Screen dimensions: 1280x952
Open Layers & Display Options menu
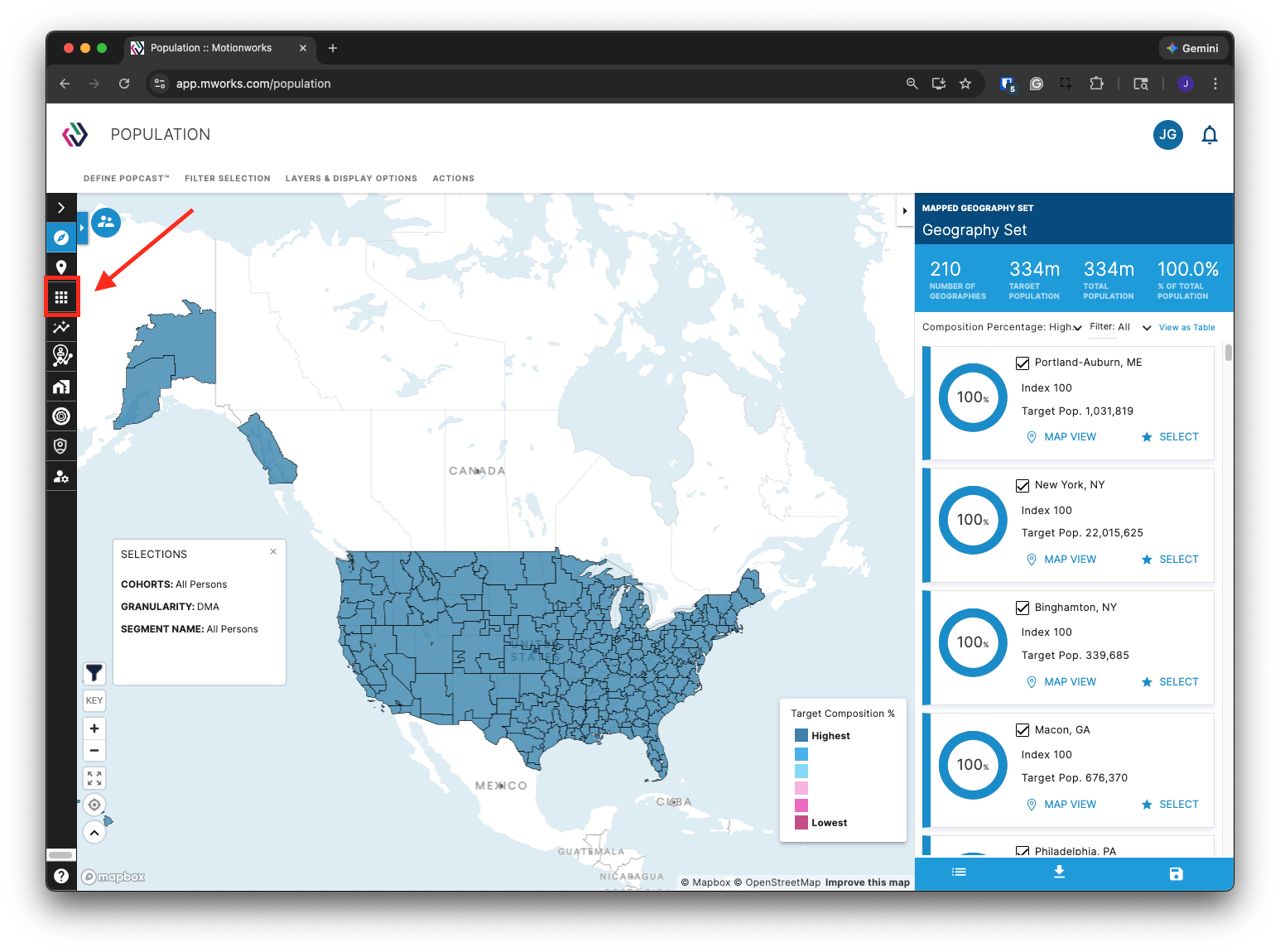tap(351, 178)
